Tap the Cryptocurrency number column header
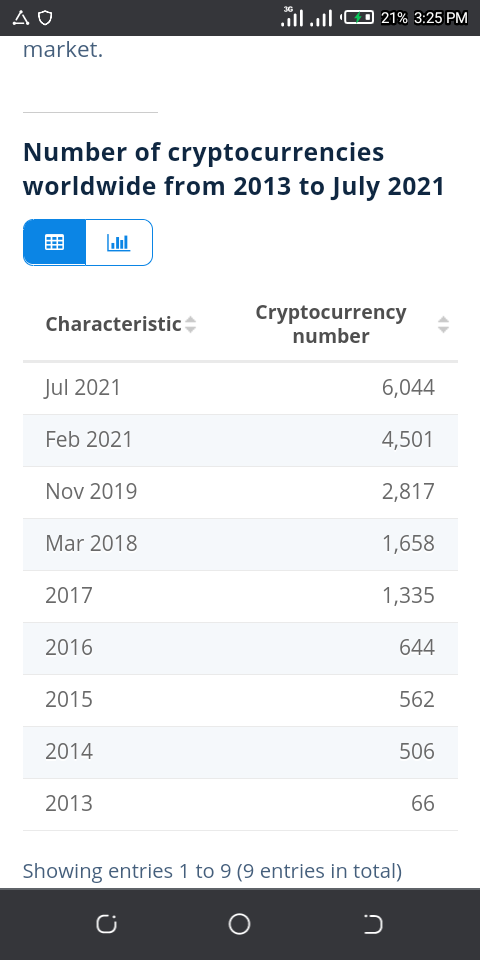The width and height of the screenshot is (480, 960). coord(331,324)
